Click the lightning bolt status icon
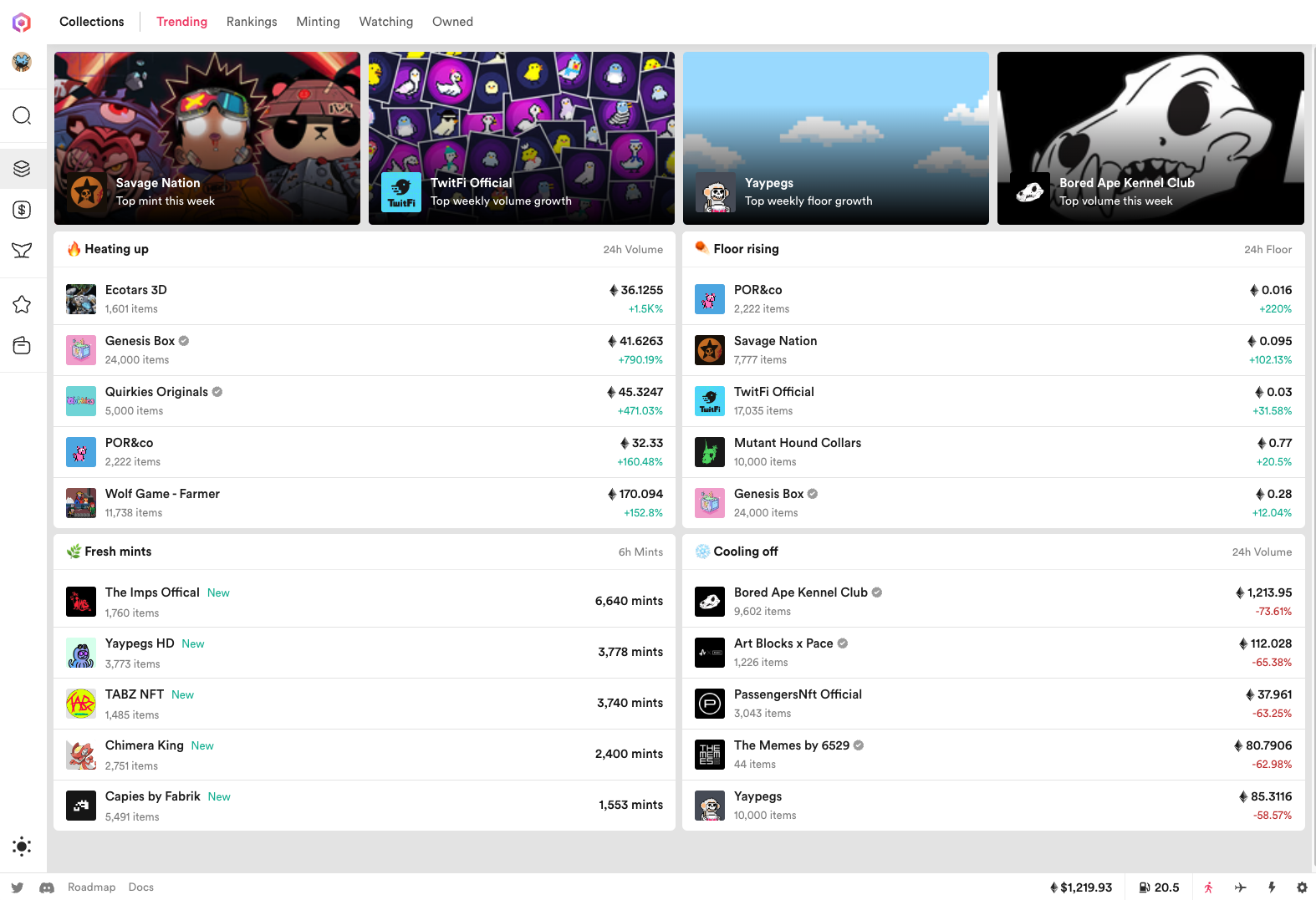The image size is (1316, 900). pyautogui.click(x=1272, y=887)
